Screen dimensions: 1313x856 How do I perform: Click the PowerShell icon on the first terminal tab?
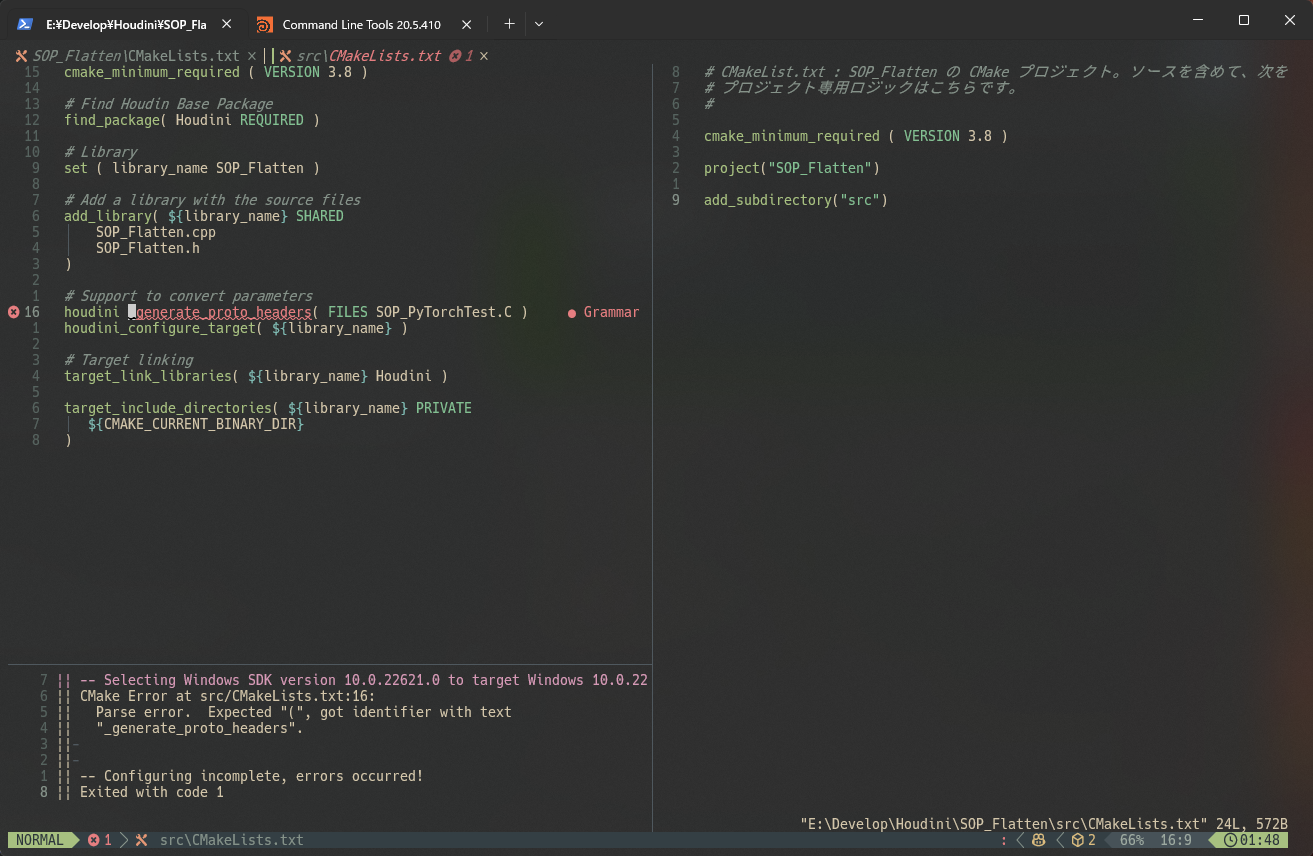tap(25, 24)
